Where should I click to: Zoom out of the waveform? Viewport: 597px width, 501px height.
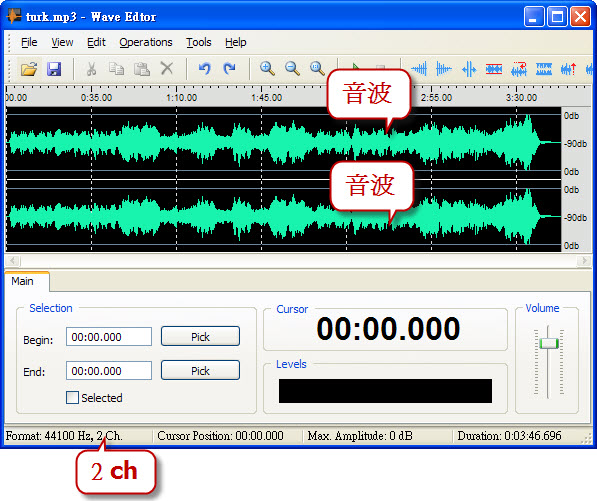pos(292,69)
